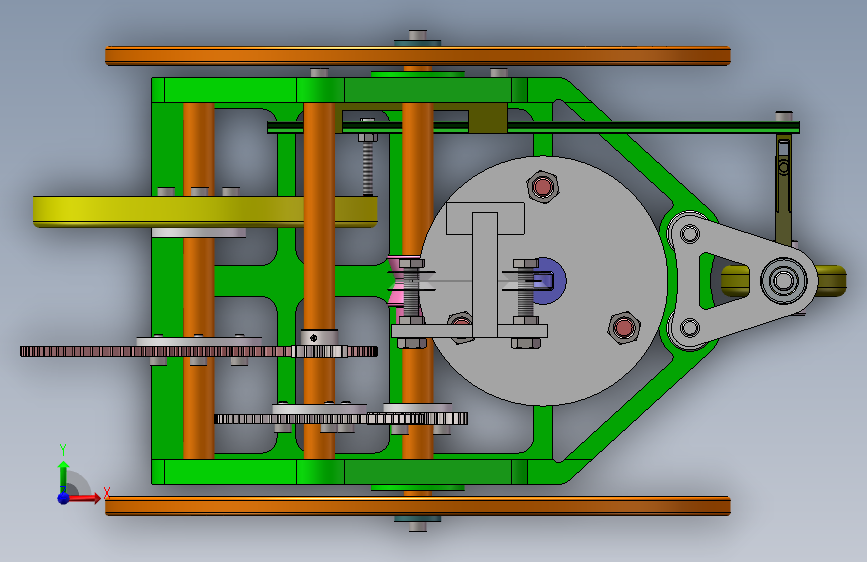The image size is (867, 562).
Task: Click the blue origin ball of the triad
Action: 63,498
